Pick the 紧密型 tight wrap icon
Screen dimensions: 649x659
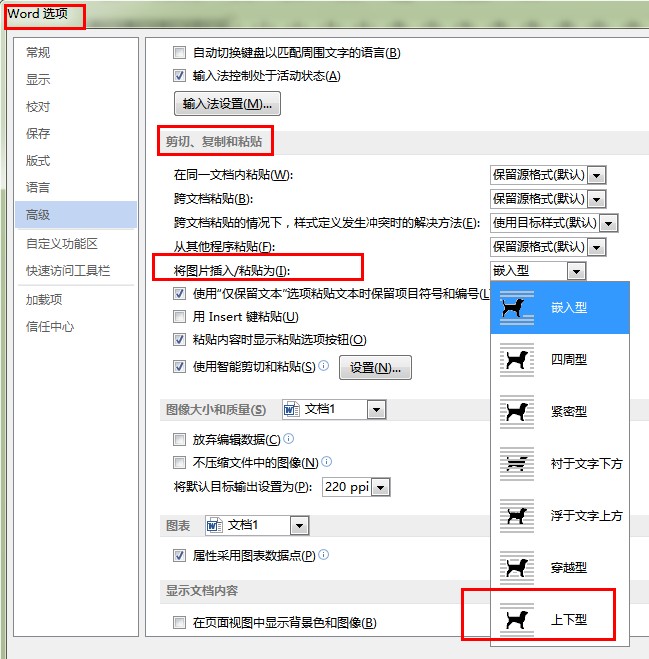(517, 412)
